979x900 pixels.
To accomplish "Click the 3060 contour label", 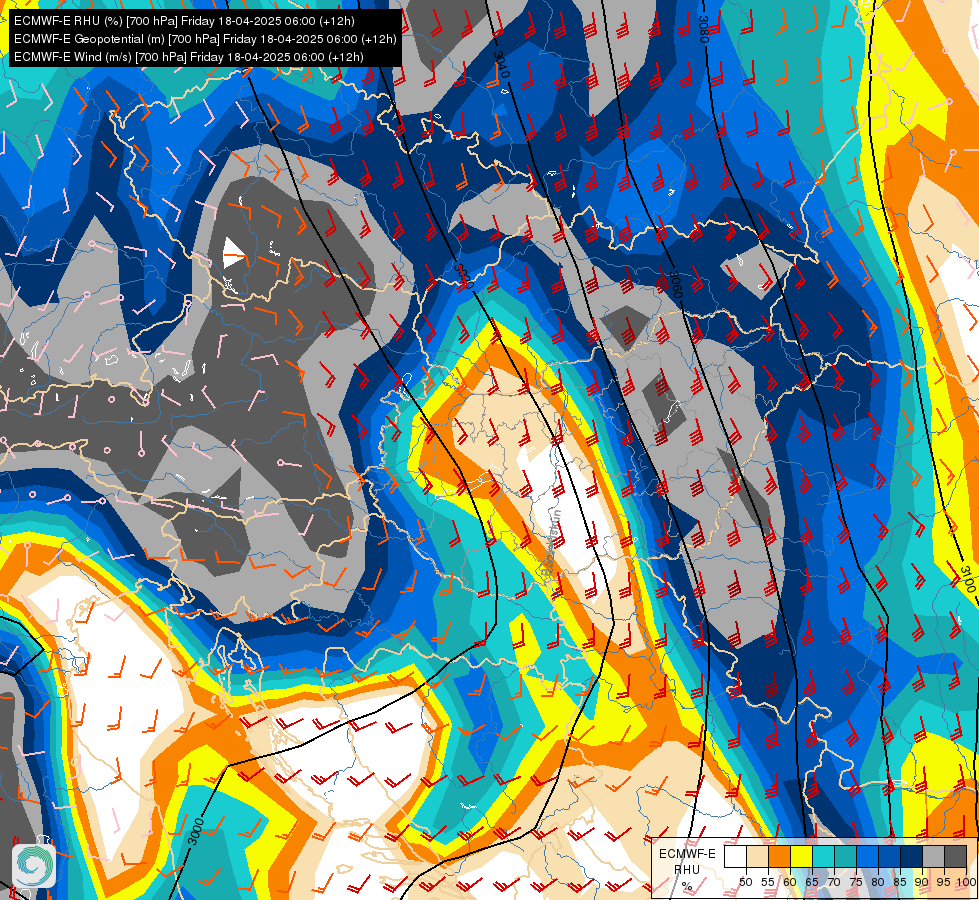I will click(x=676, y=284).
